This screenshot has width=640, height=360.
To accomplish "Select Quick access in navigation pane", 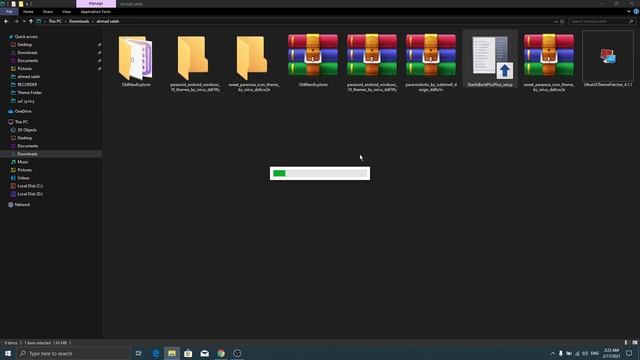I will click(x=26, y=37).
